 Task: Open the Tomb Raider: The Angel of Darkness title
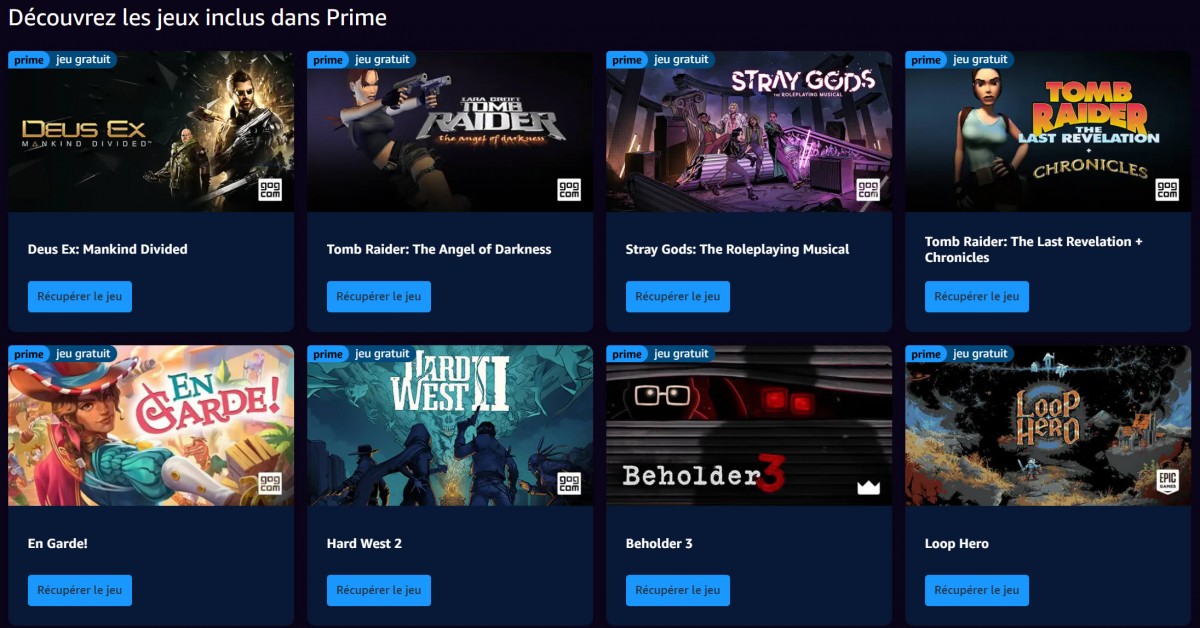[439, 249]
